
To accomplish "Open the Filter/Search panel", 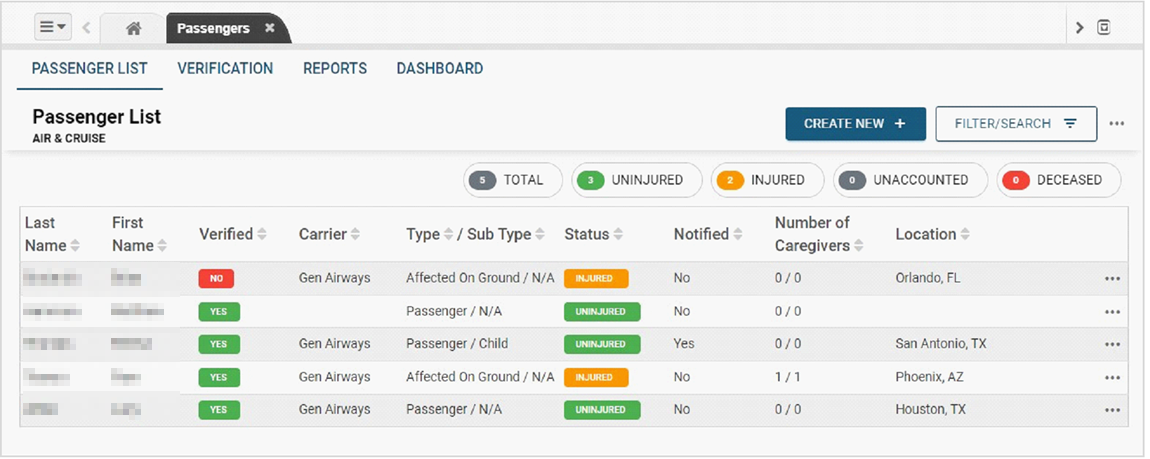I will click(x=1015, y=124).
